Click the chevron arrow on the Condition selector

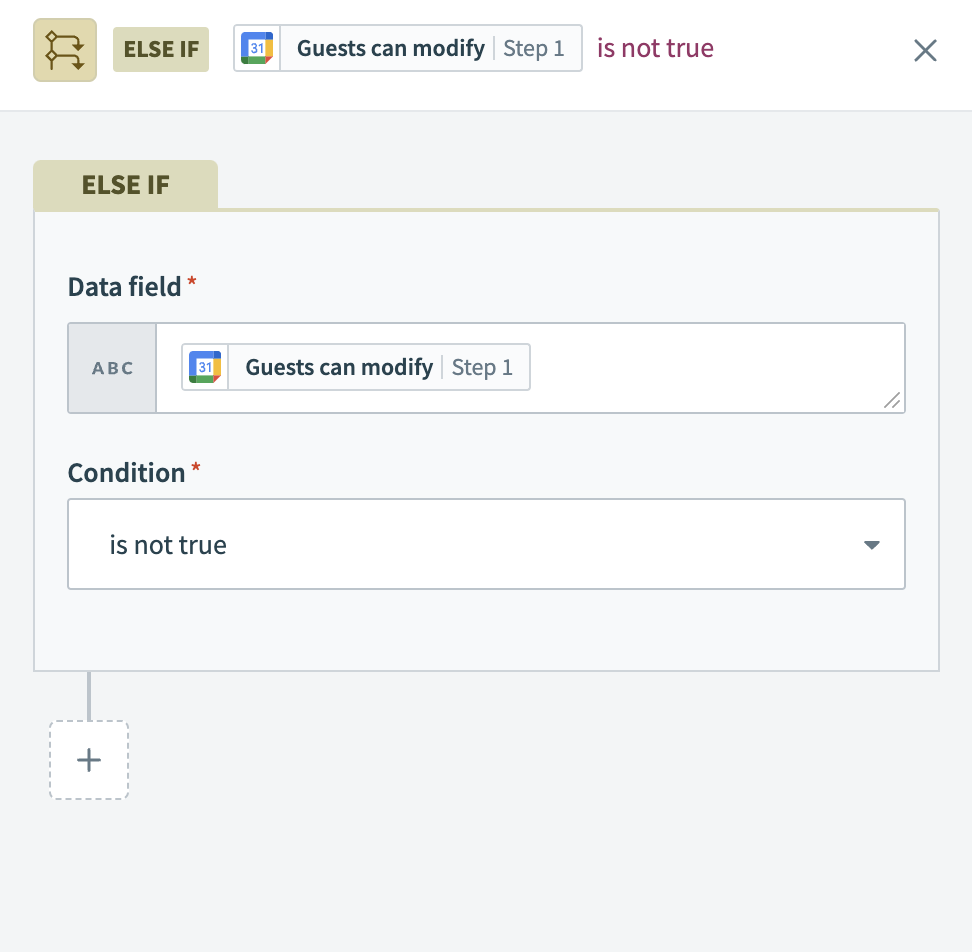pos(871,544)
